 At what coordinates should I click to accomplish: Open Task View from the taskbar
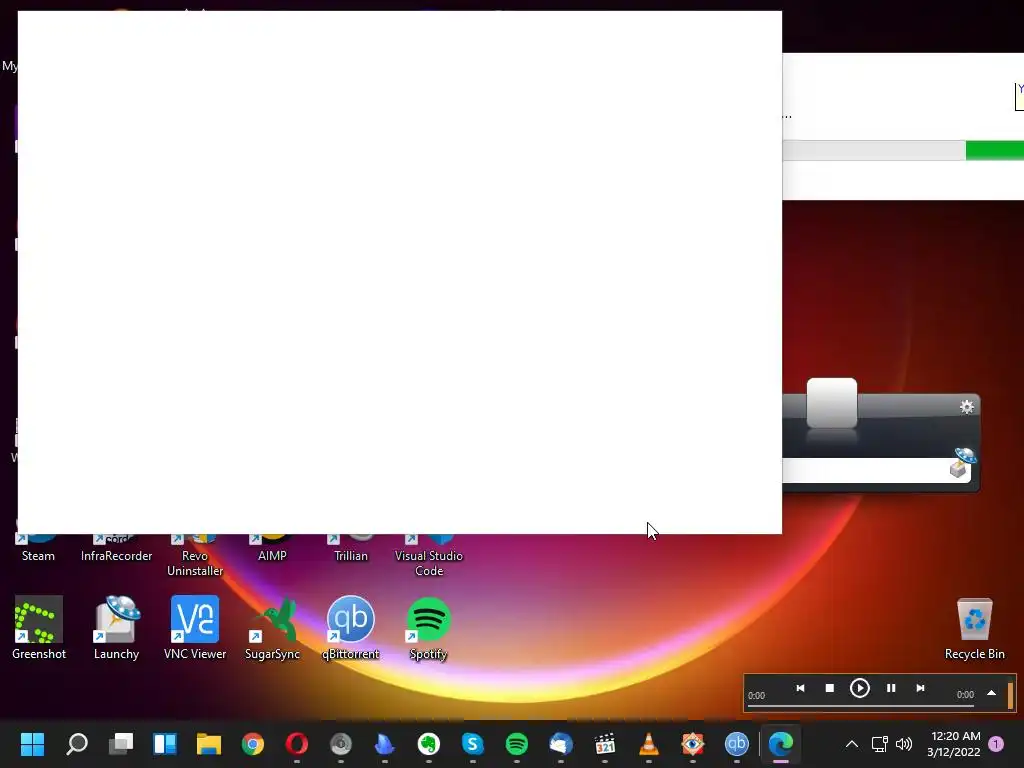[x=121, y=743]
